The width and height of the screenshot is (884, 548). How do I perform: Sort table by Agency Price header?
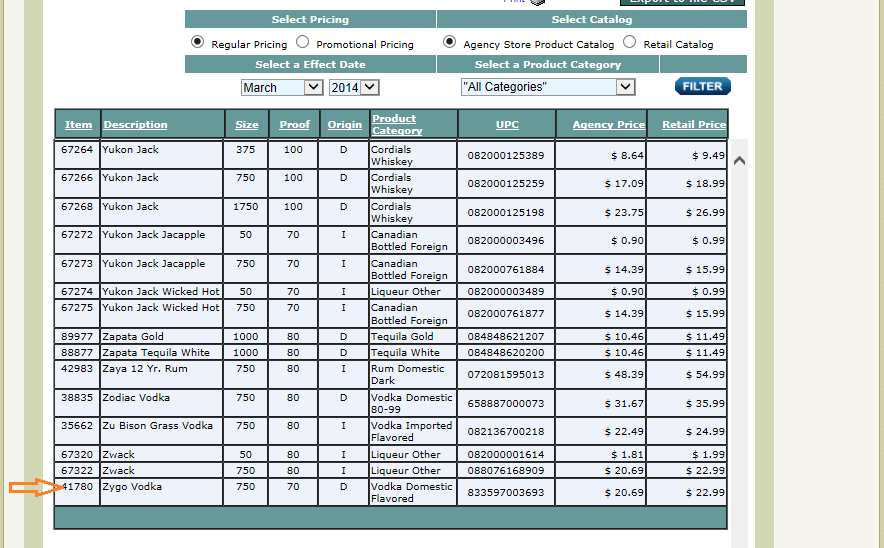tap(609, 125)
